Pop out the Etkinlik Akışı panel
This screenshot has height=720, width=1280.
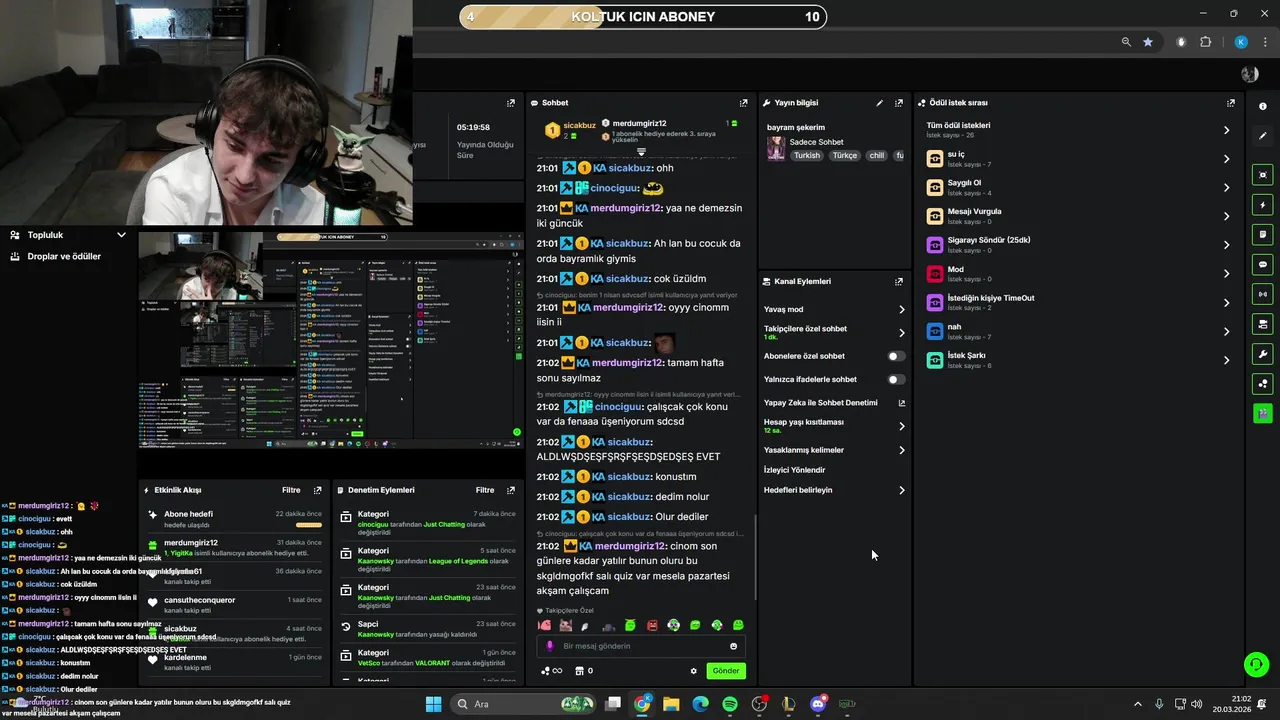(317, 491)
